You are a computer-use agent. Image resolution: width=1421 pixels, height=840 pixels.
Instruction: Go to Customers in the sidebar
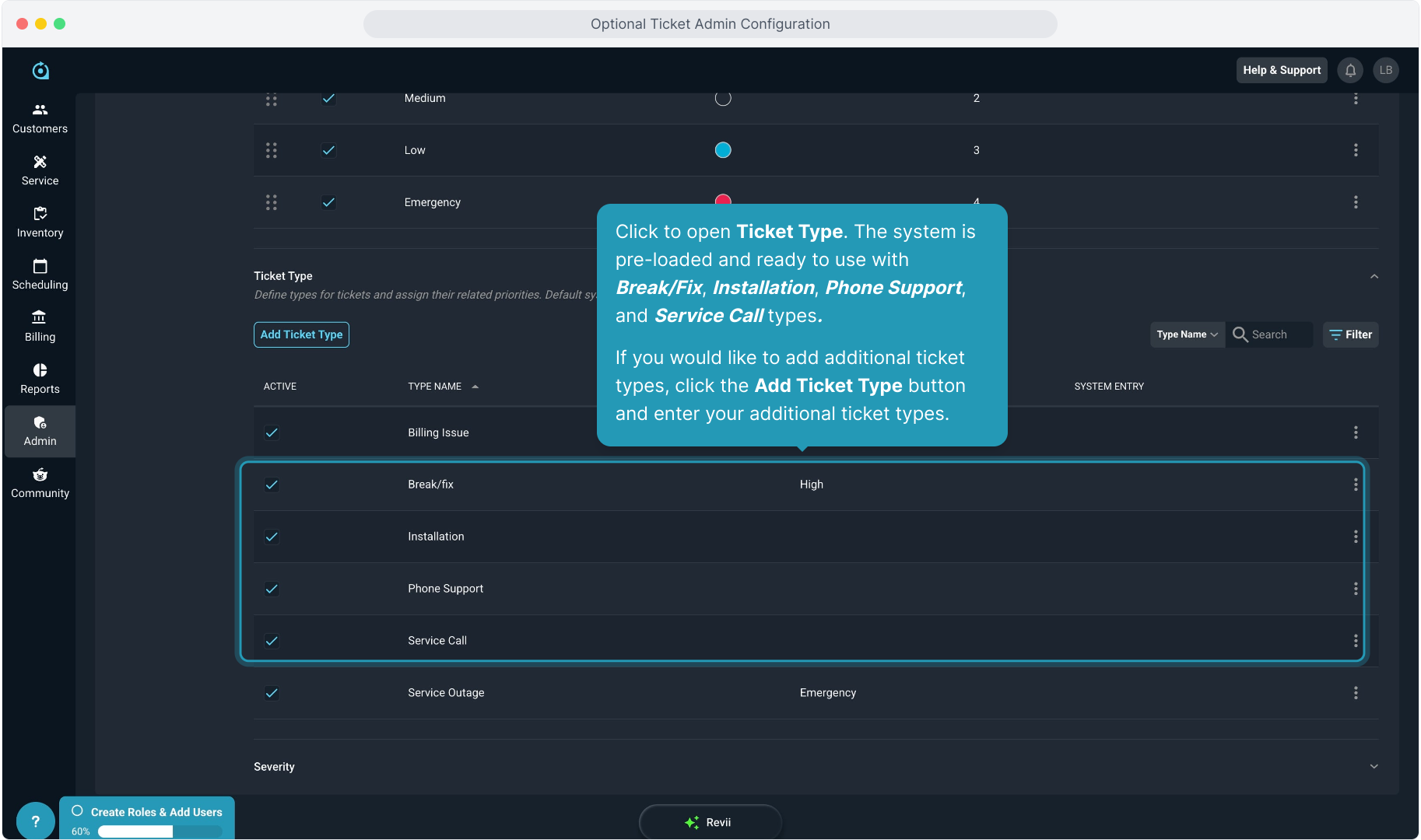40,118
